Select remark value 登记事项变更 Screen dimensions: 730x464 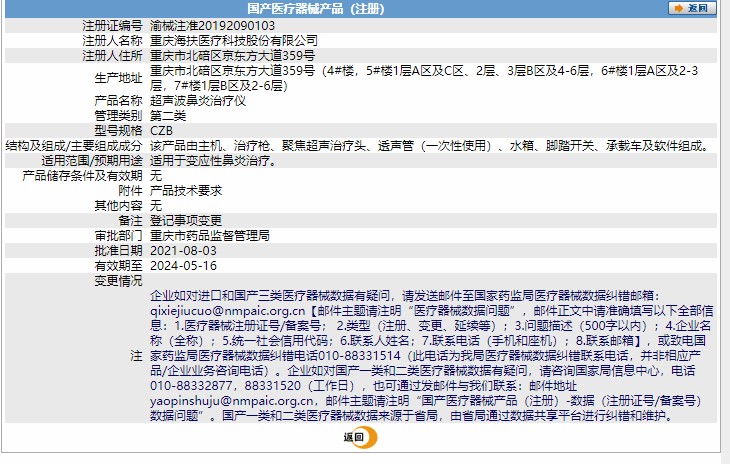186,221
